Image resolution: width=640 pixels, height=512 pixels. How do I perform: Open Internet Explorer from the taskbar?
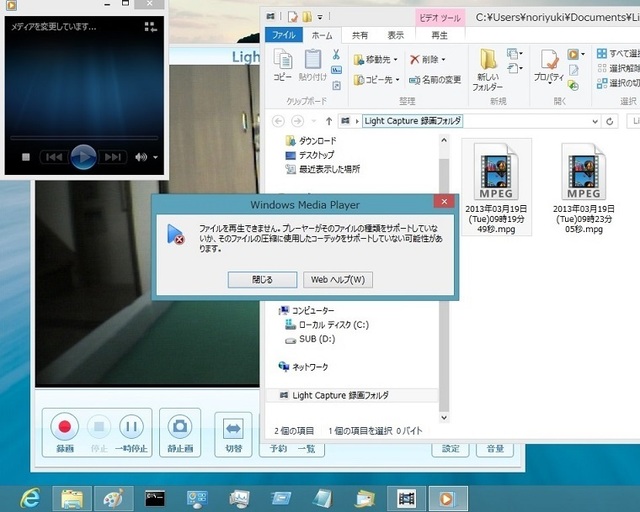[x=31, y=498]
